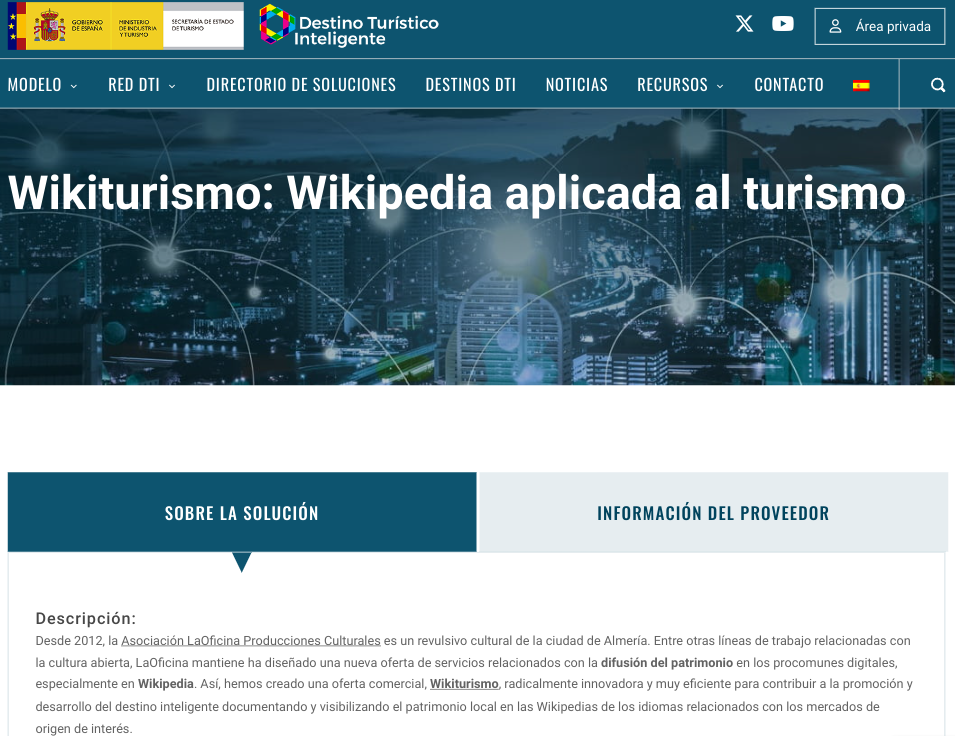Open the CONTACTO menu item
The height and width of the screenshot is (736, 955).
tap(789, 85)
